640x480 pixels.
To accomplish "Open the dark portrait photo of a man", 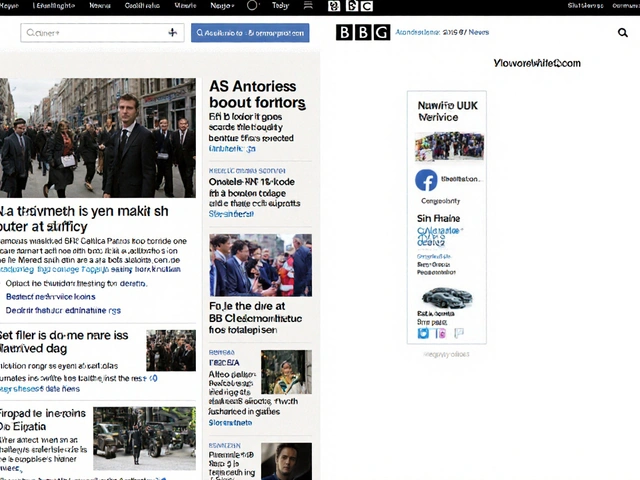I will tap(287, 461).
